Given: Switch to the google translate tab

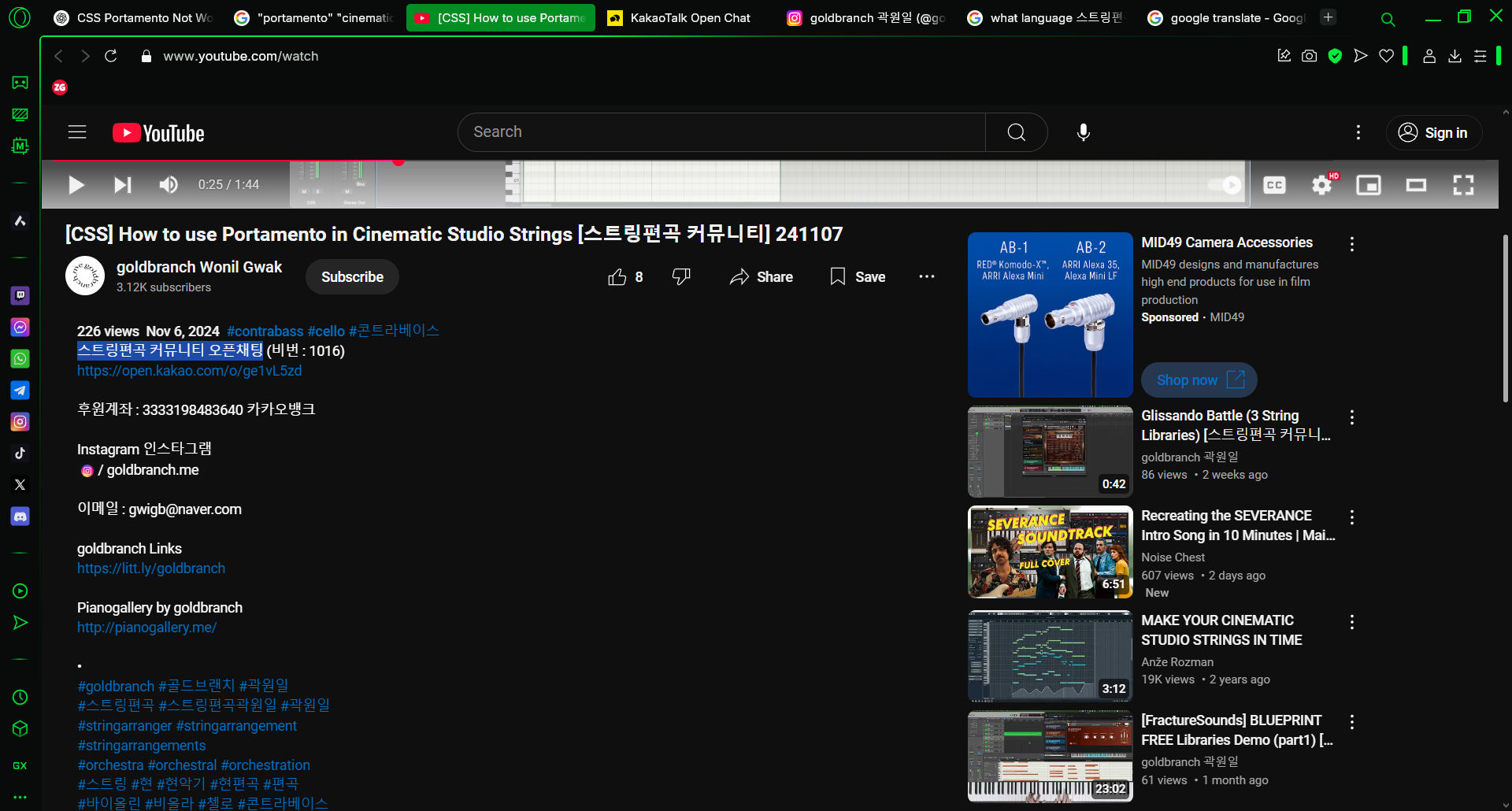Looking at the screenshot, I should (x=1227, y=17).
